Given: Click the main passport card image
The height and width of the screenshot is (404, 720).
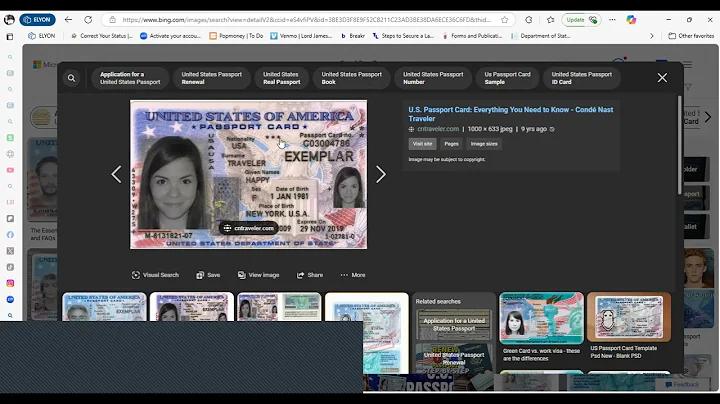Looking at the screenshot, I should [248, 174].
